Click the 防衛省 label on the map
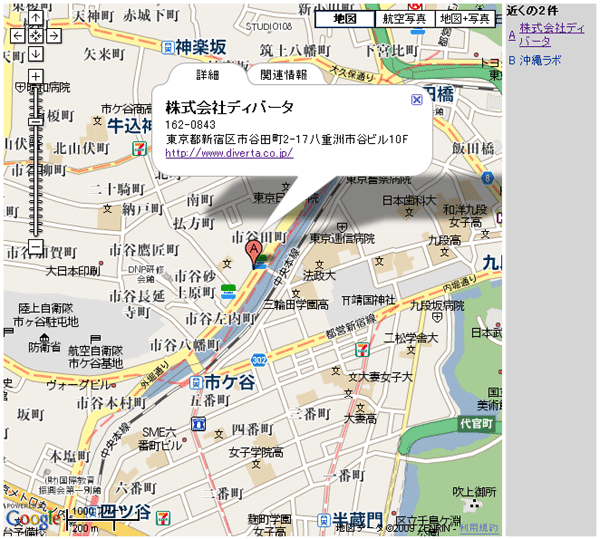This screenshot has width=600, height=539. tap(44, 347)
